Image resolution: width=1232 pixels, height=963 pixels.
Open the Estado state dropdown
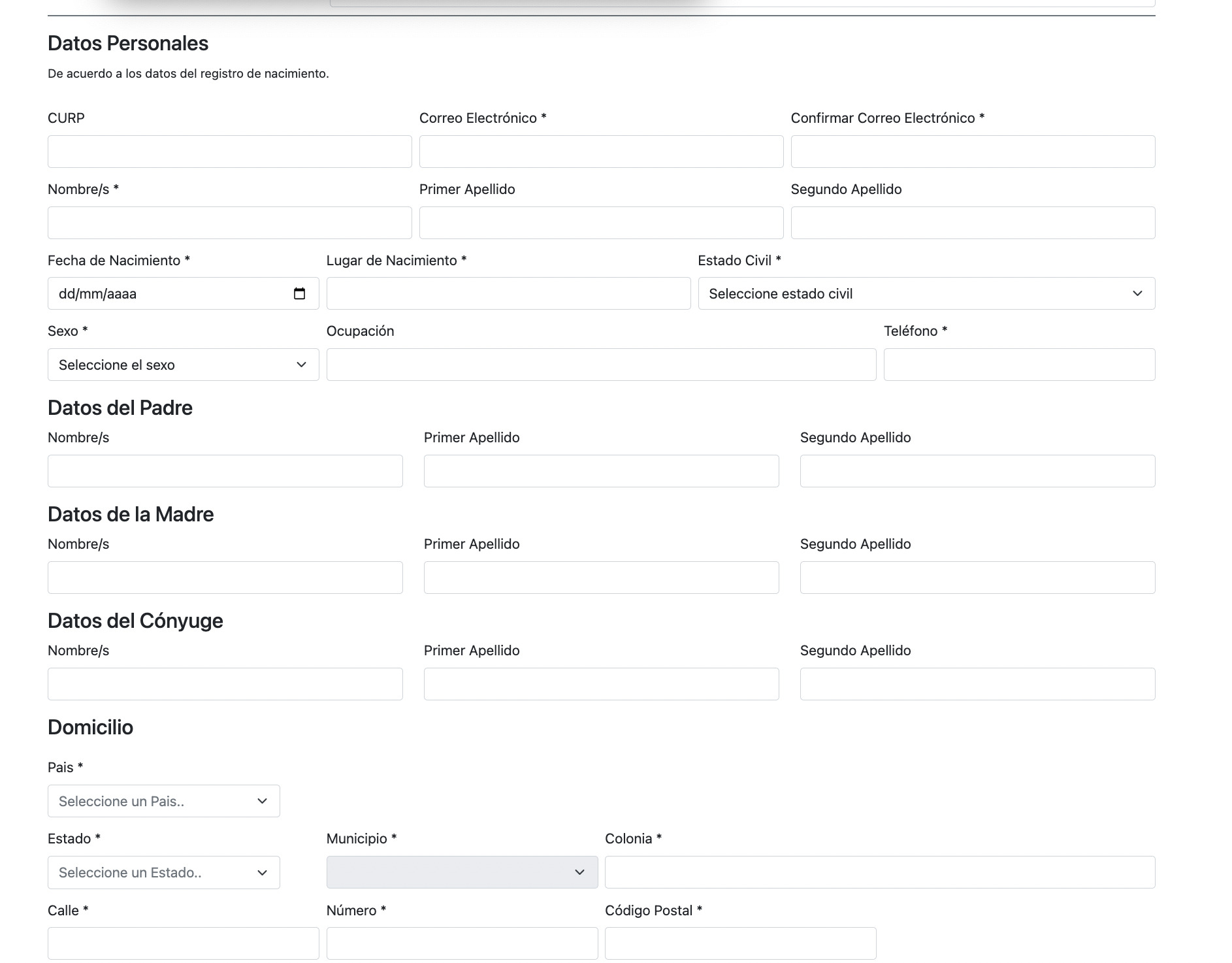163,872
